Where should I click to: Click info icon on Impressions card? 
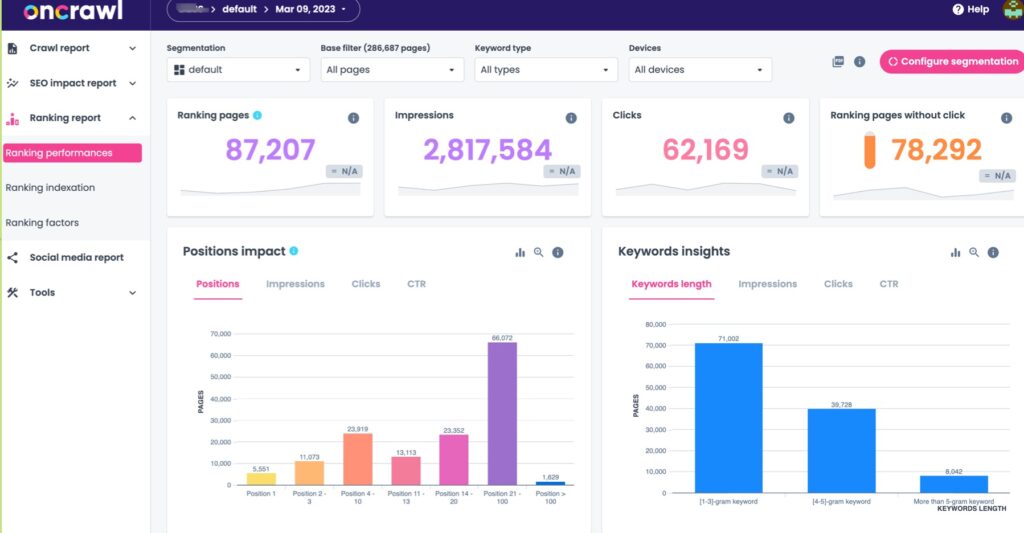(571, 118)
